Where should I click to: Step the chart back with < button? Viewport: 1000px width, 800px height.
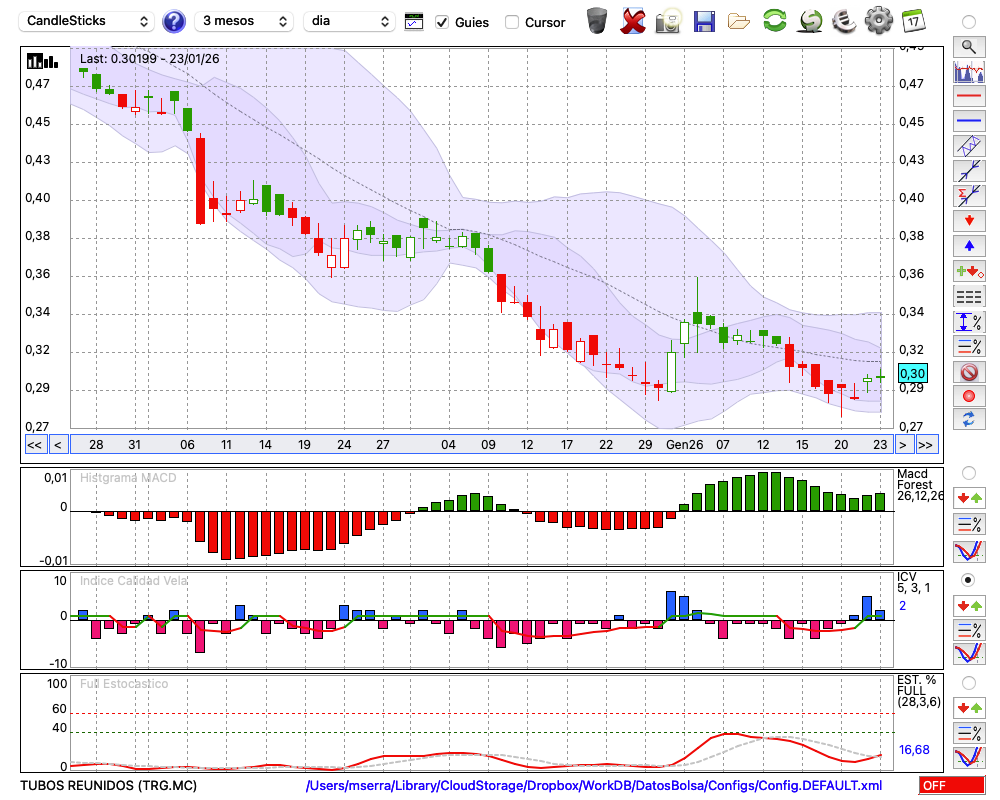57,445
